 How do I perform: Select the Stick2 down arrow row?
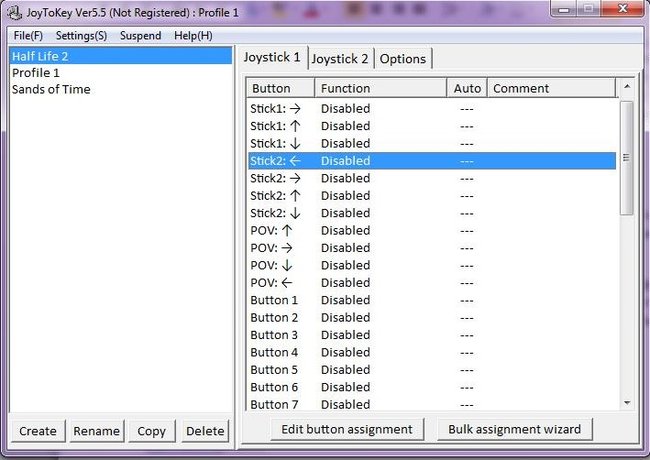pyautogui.click(x=432, y=213)
